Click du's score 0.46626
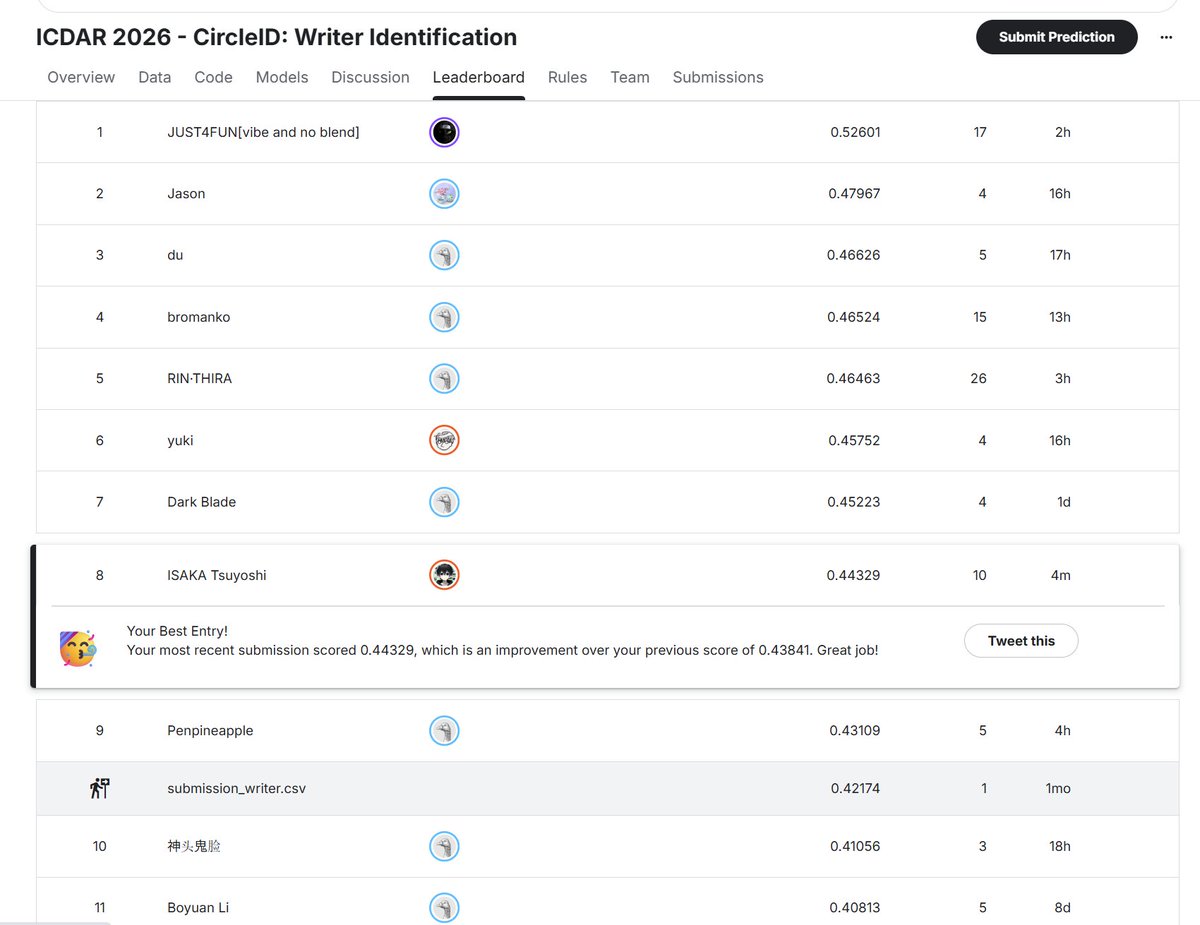This screenshot has width=1200, height=925. click(854, 255)
